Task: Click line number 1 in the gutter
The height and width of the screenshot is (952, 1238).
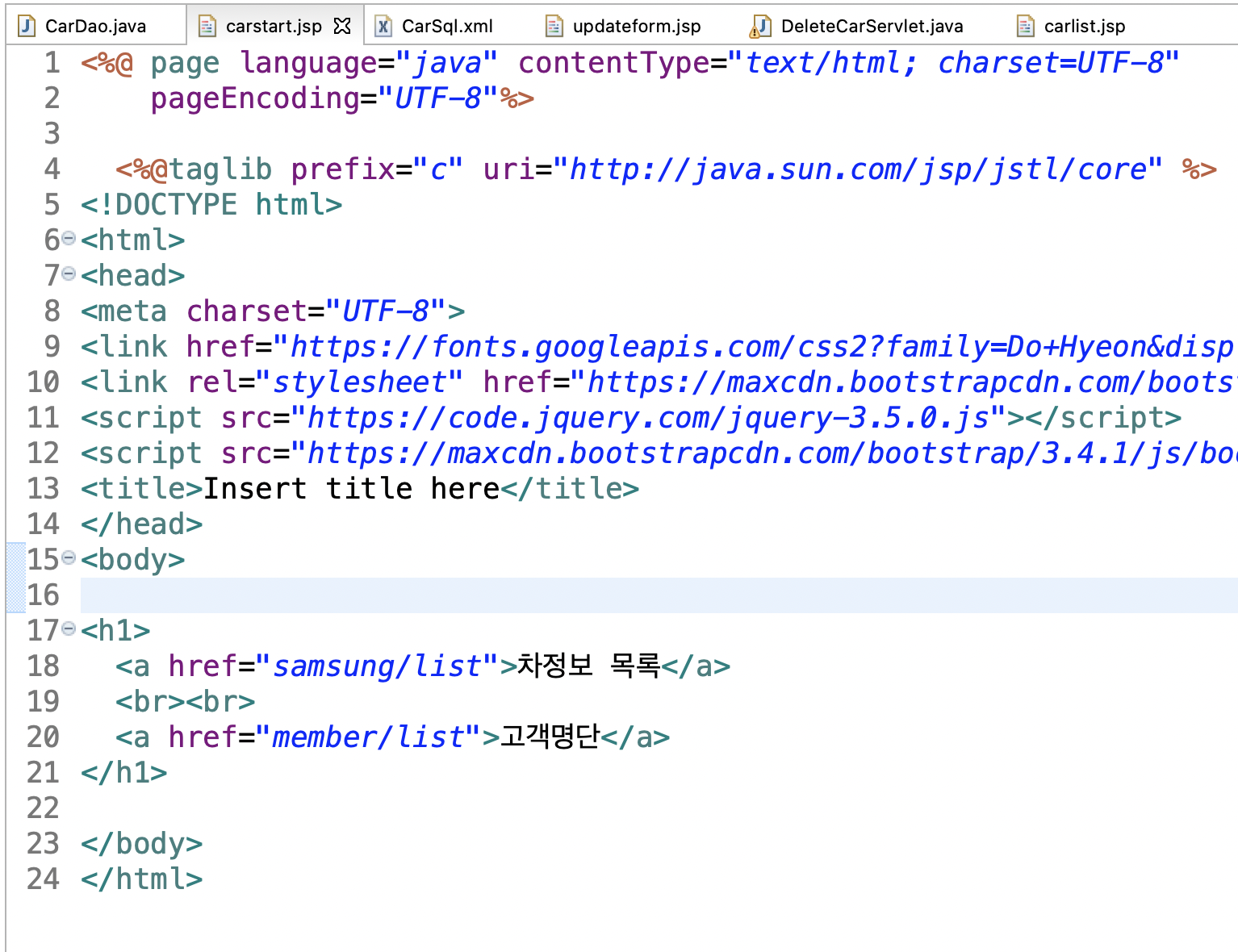Action: coord(52,63)
